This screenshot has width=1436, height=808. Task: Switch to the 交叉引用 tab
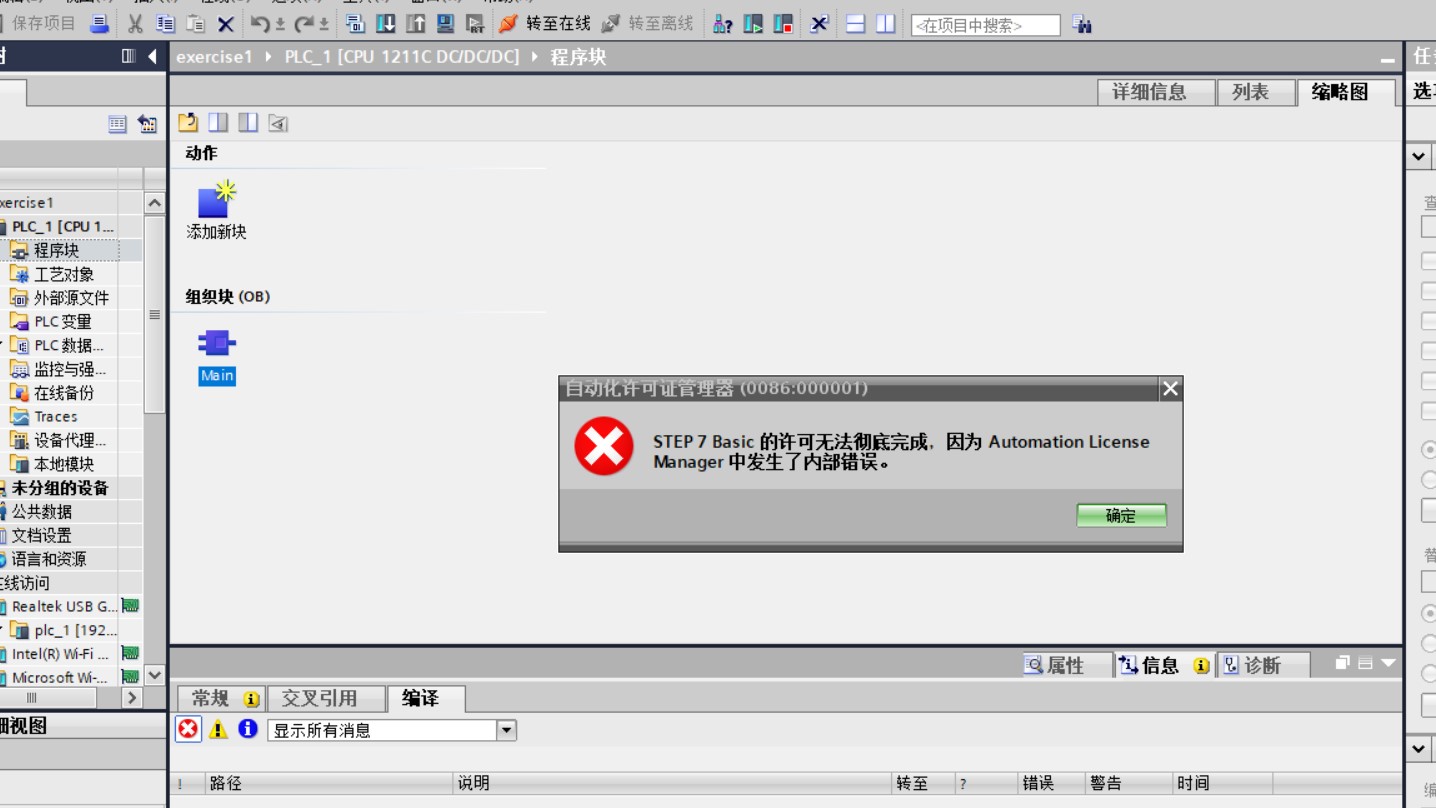(x=318, y=698)
